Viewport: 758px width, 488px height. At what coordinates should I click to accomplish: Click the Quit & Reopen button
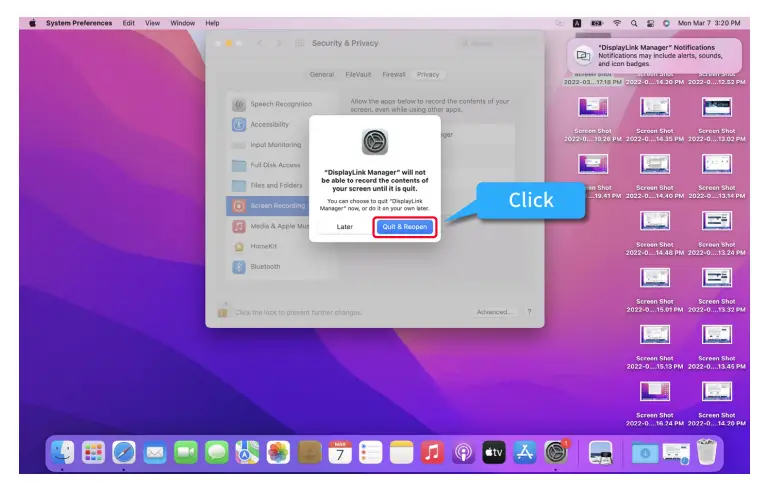[x=405, y=226]
